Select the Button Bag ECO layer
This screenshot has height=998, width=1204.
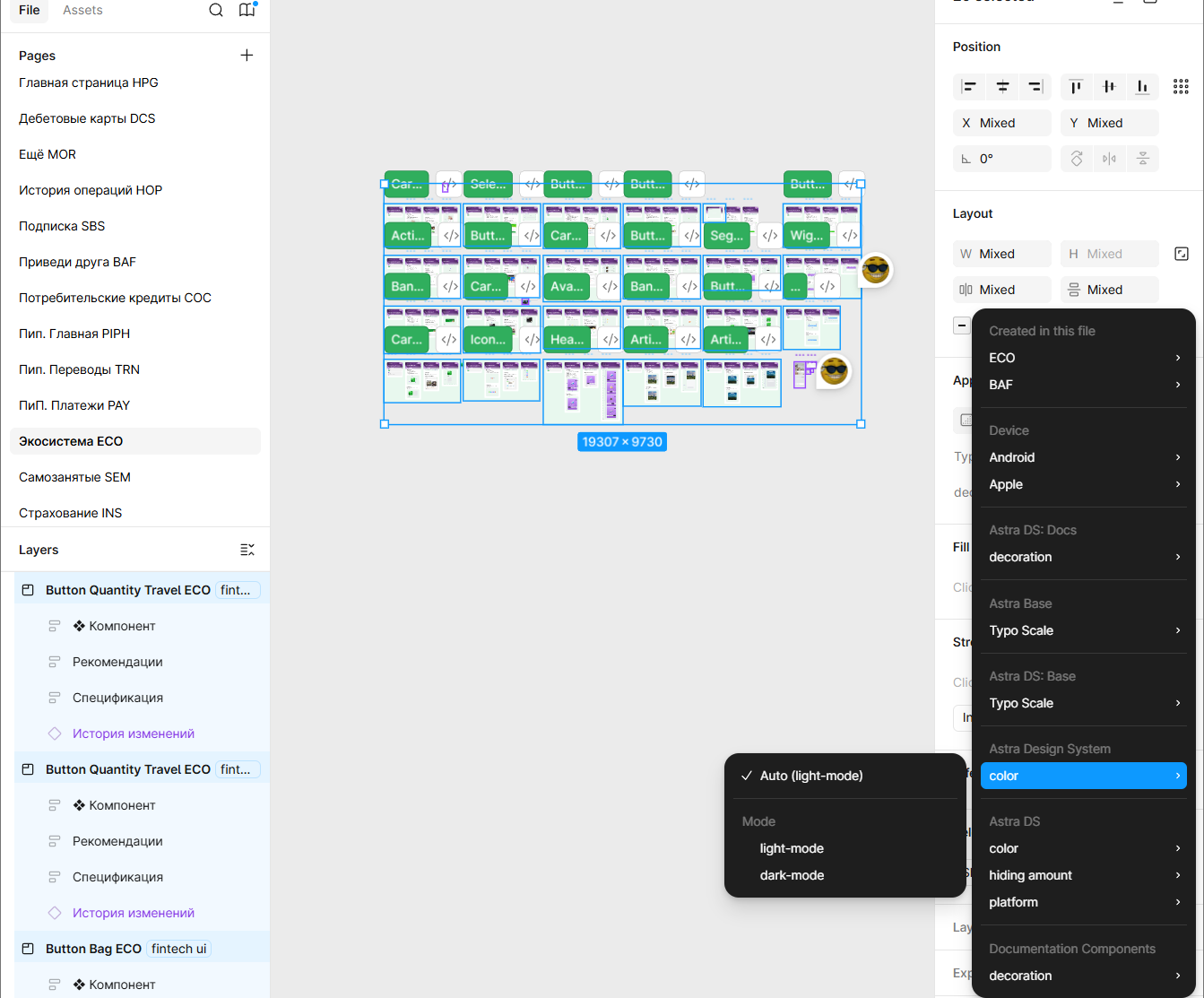tap(93, 949)
